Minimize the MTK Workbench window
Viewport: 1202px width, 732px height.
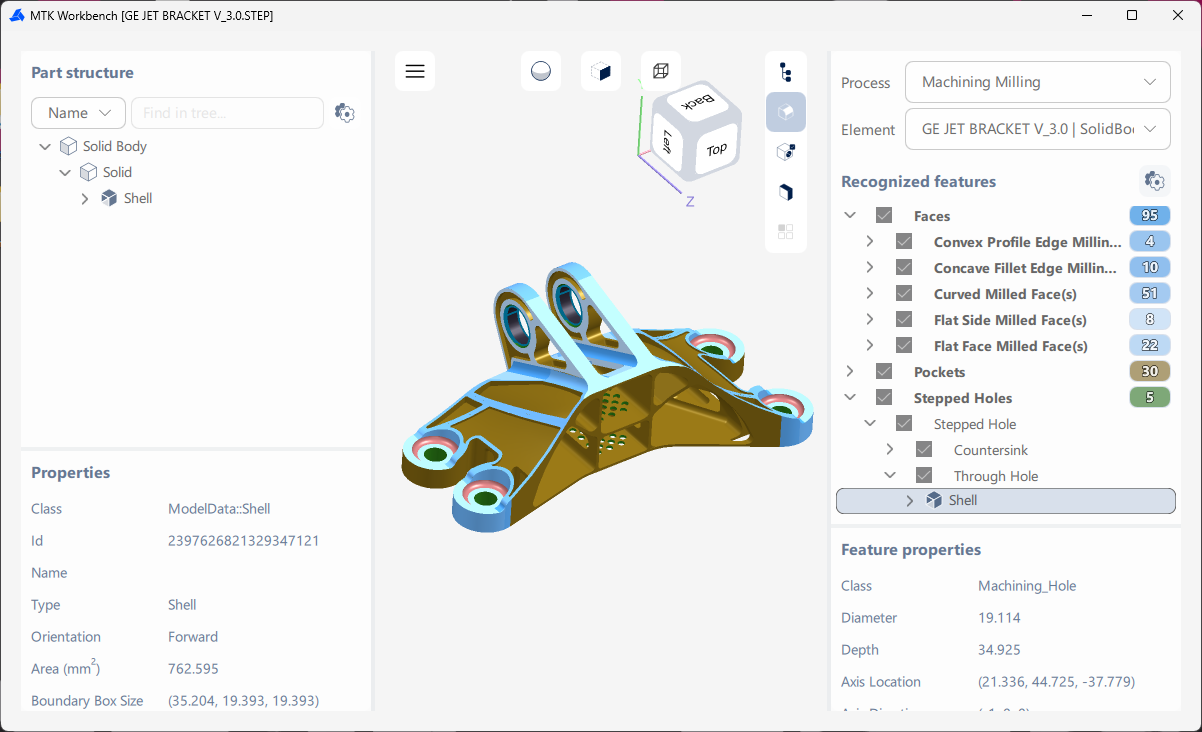click(1086, 15)
